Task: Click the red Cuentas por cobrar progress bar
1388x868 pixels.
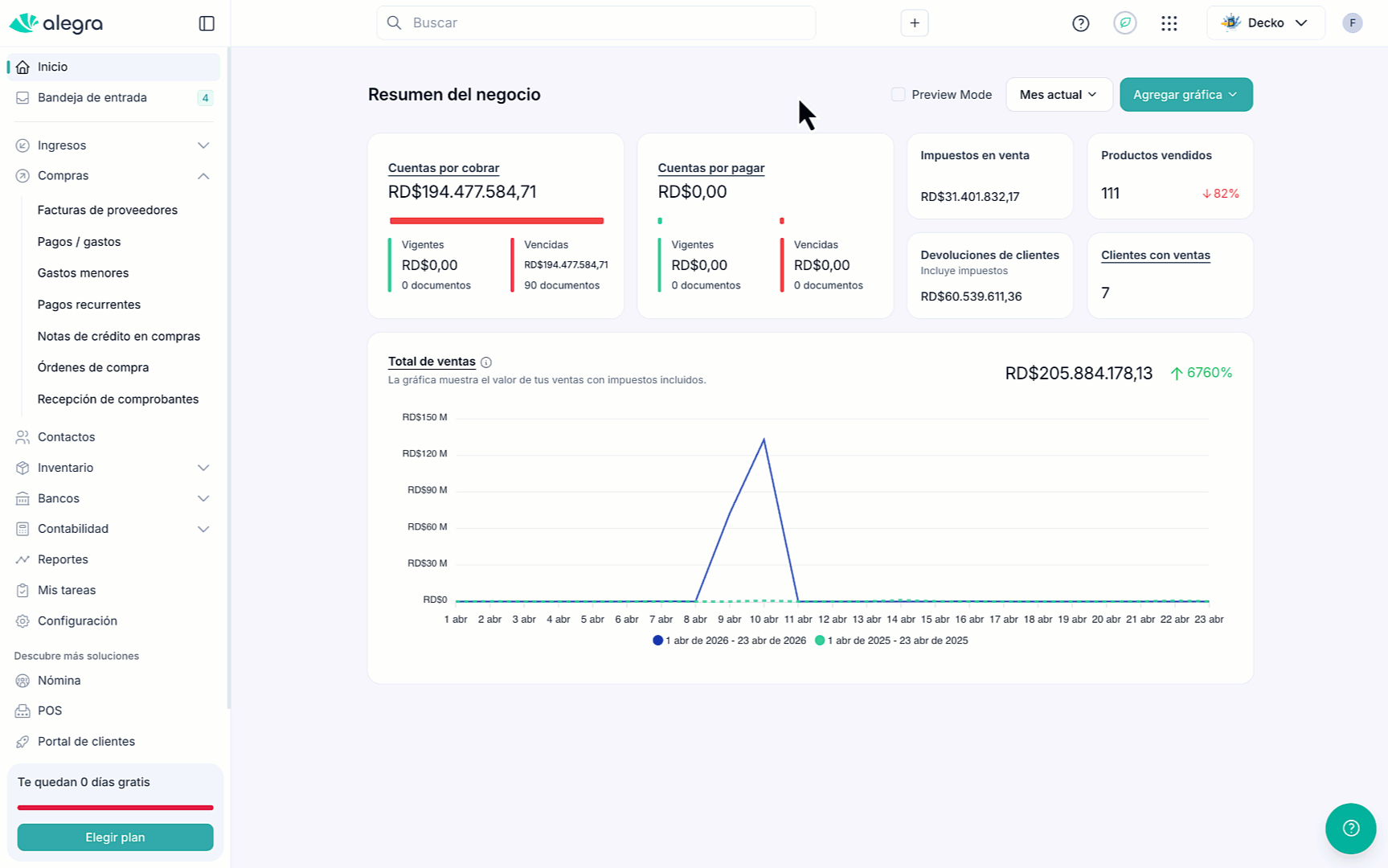Action: pos(496,221)
